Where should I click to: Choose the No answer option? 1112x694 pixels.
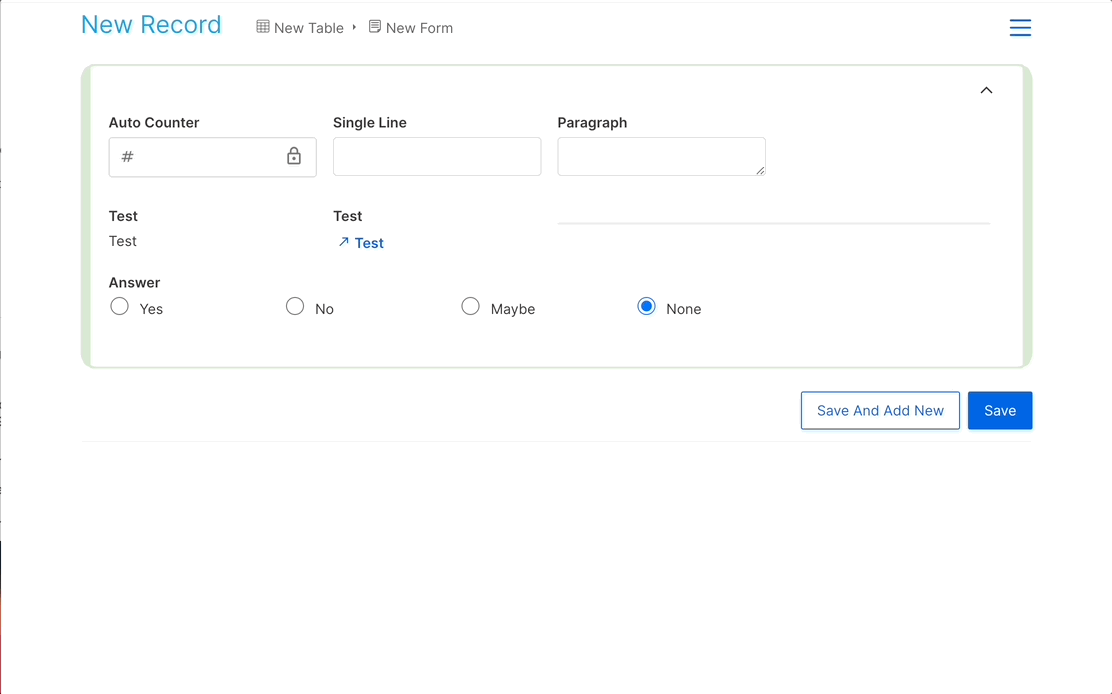point(295,307)
